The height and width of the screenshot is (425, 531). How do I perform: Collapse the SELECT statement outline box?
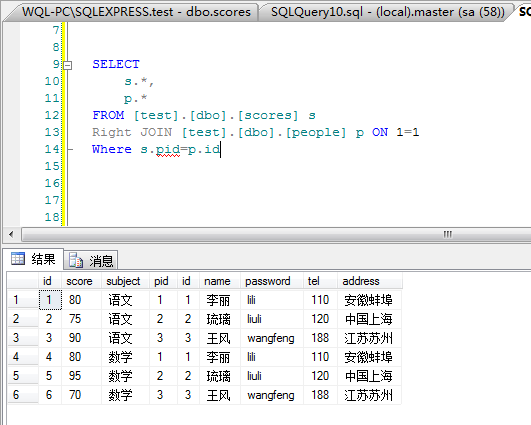68,65
